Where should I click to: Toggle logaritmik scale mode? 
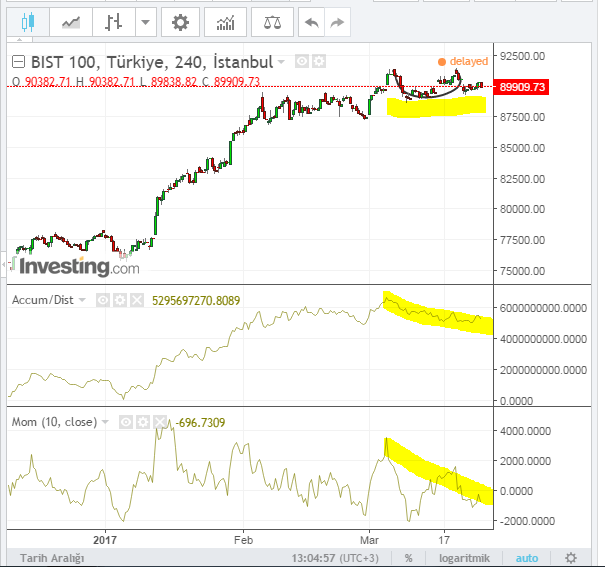point(464,558)
